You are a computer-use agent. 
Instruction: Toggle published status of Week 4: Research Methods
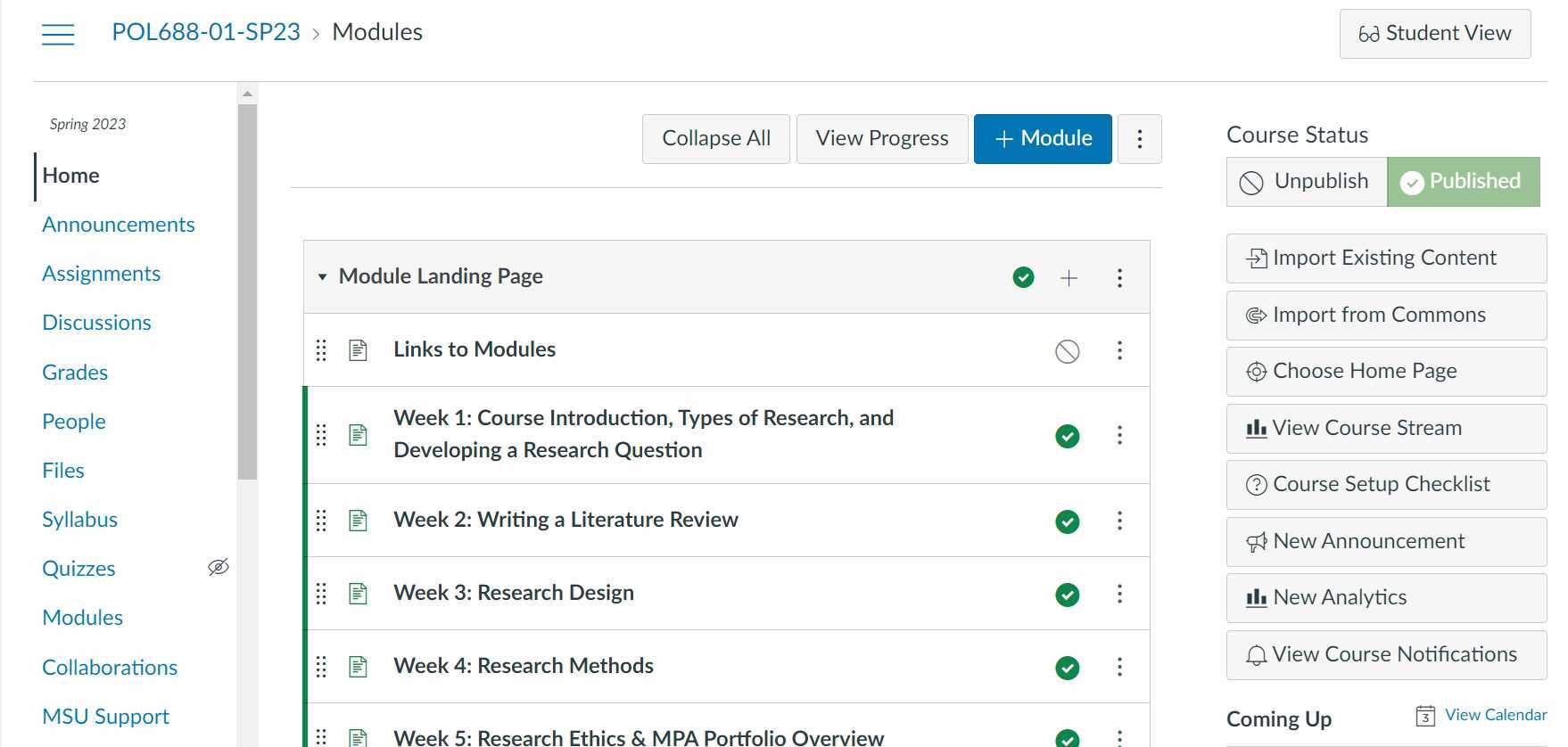coord(1067,668)
